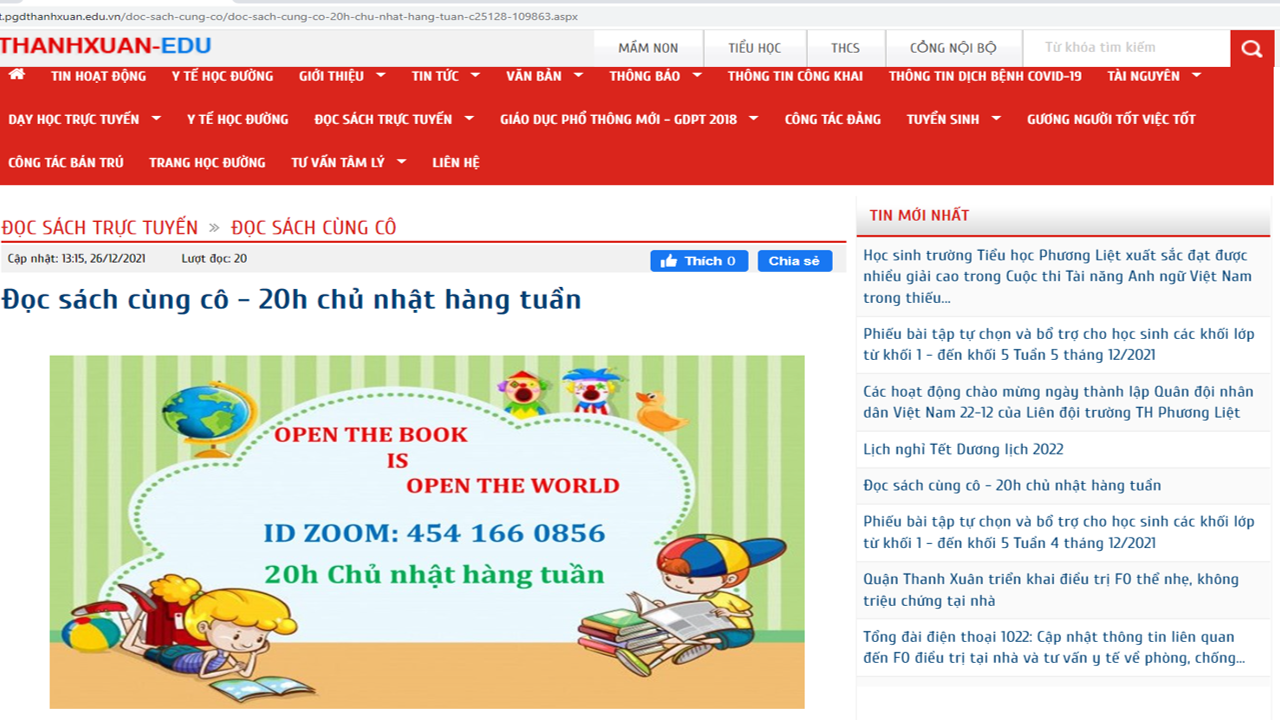
Task: Open Y TẾ HỌC ĐƯỜNG in first menu row
Action: (x=222, y=76)
